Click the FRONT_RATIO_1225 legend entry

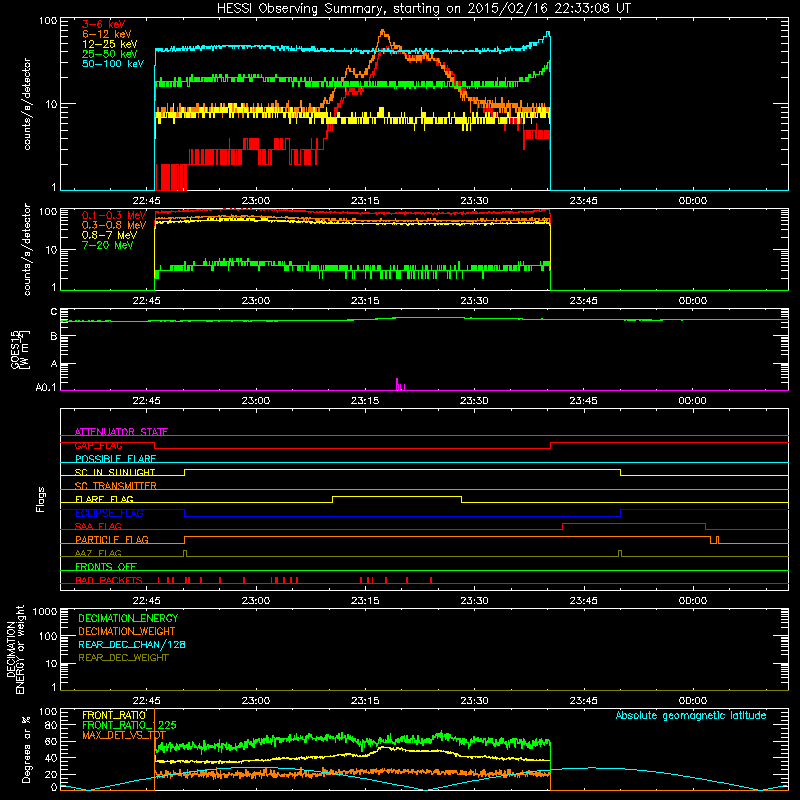129,725
